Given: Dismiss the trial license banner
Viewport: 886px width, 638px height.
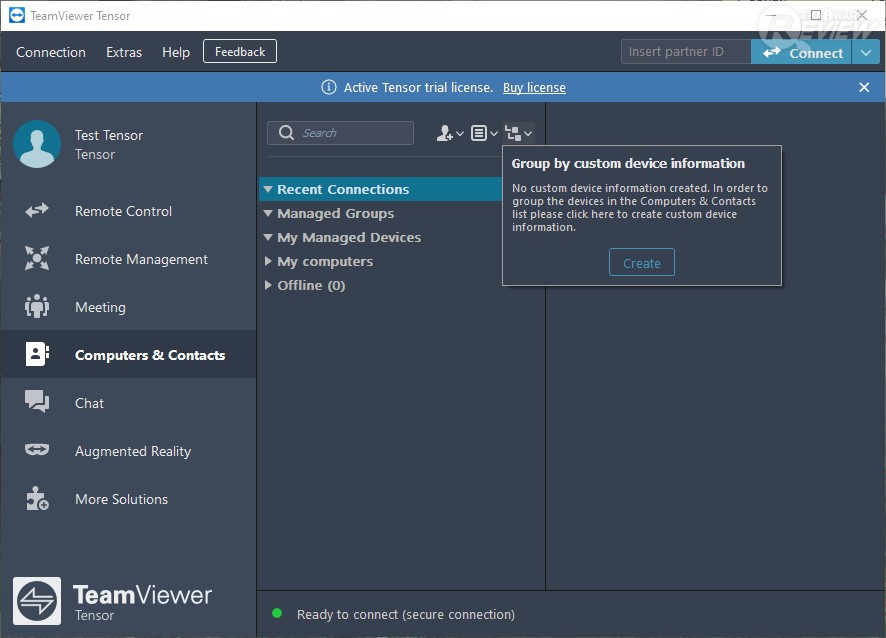Looking at the screenshot, I should (x=864, y=88).
